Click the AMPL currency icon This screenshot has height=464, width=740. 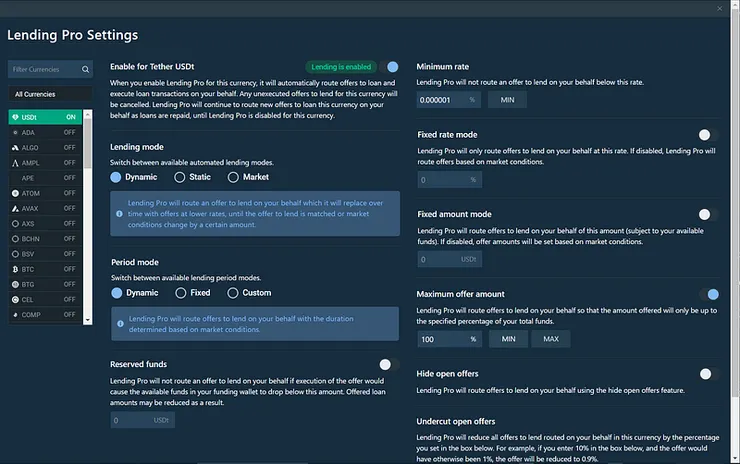pos(15,163)
